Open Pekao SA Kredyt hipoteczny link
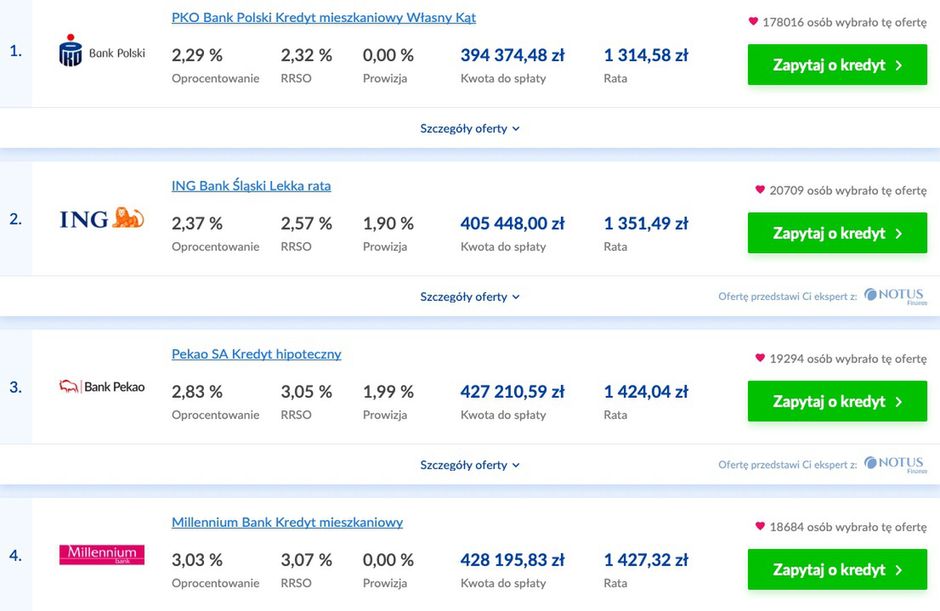 pos(257,354)
